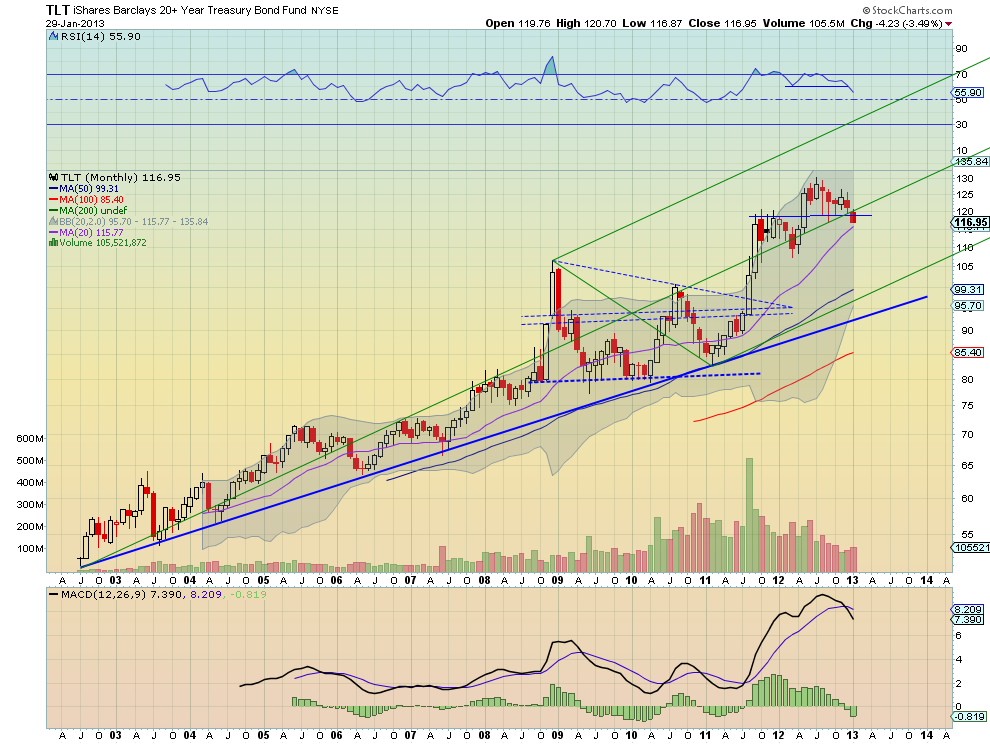Click the 'MA(50) 99.31' legend entry

click(89, 189)
